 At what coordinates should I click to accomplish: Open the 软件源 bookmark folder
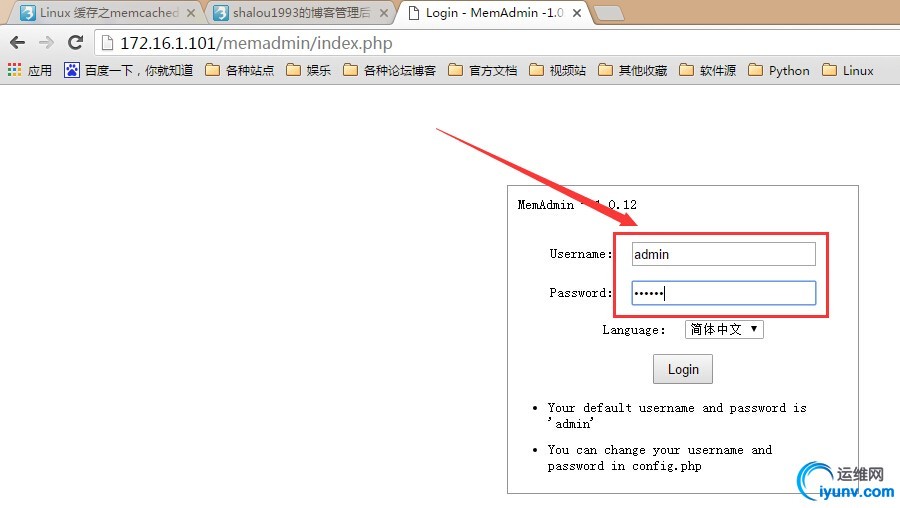click(708, 71)
